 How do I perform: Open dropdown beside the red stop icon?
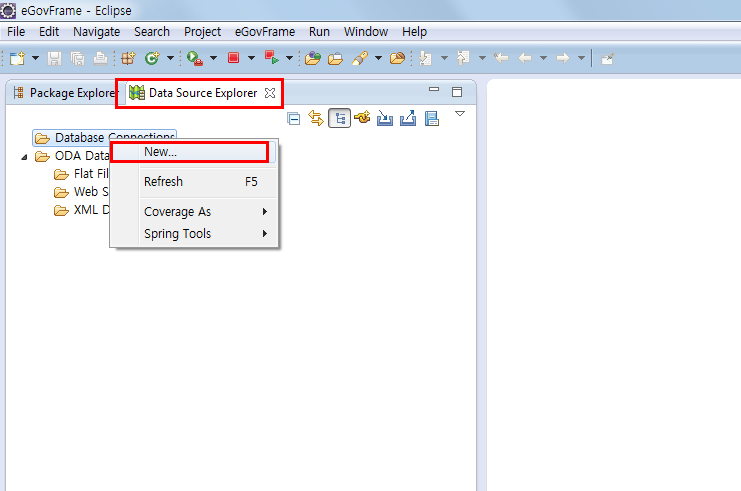point(251,58)
